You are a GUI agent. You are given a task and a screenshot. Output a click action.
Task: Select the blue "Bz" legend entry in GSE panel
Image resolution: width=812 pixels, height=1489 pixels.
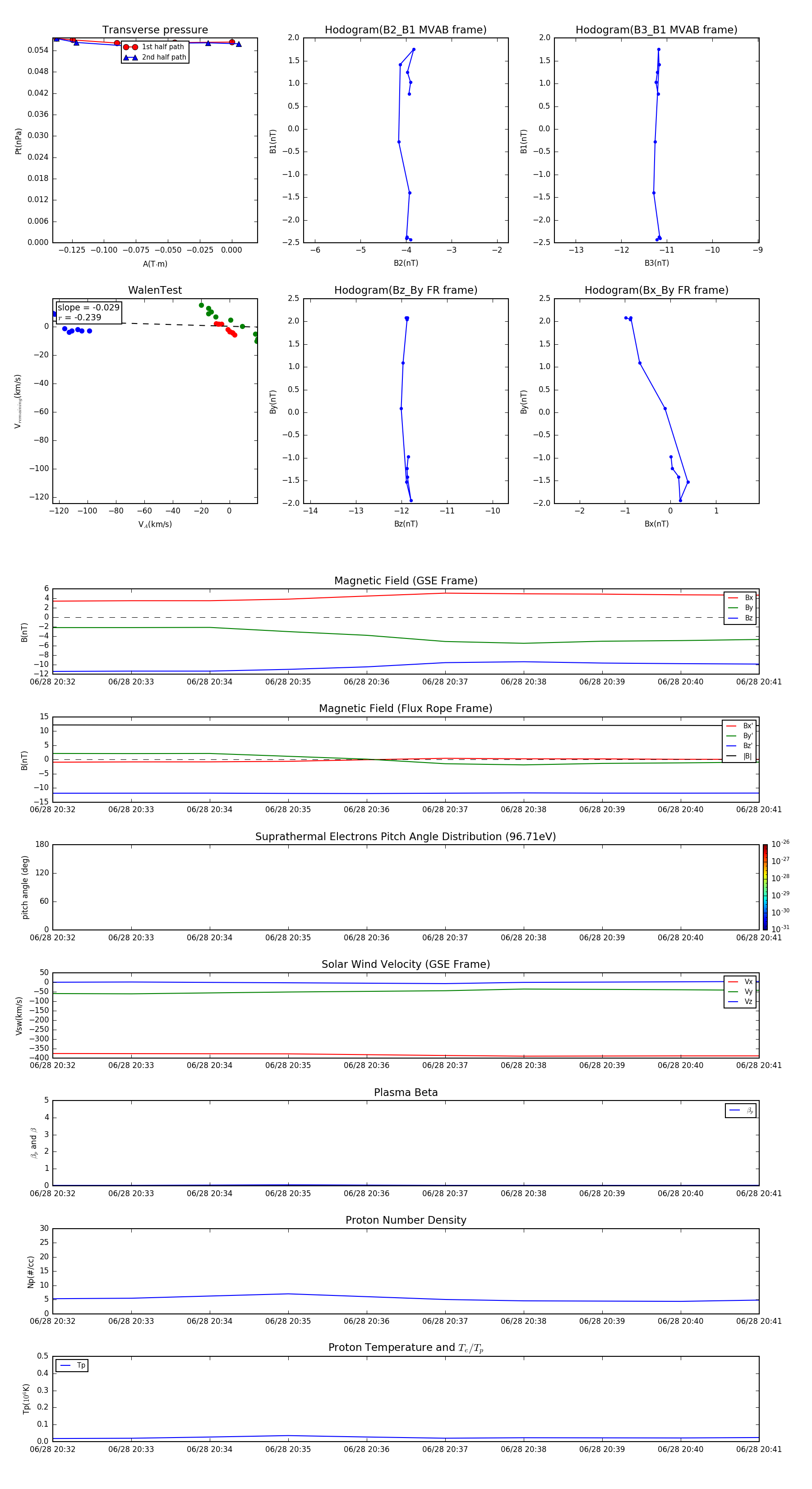740,618
